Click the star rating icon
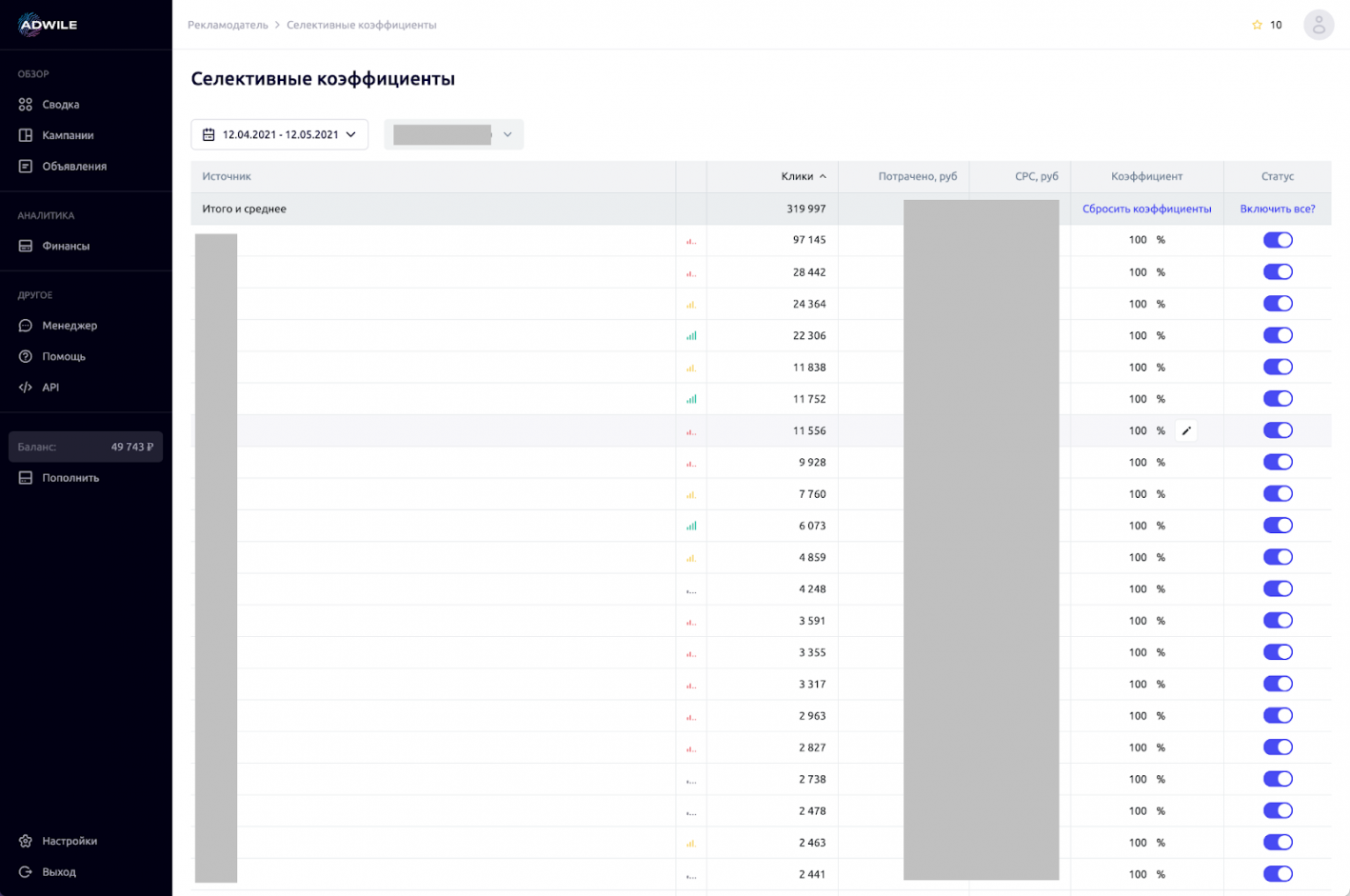 click(x=1257, y=26)
